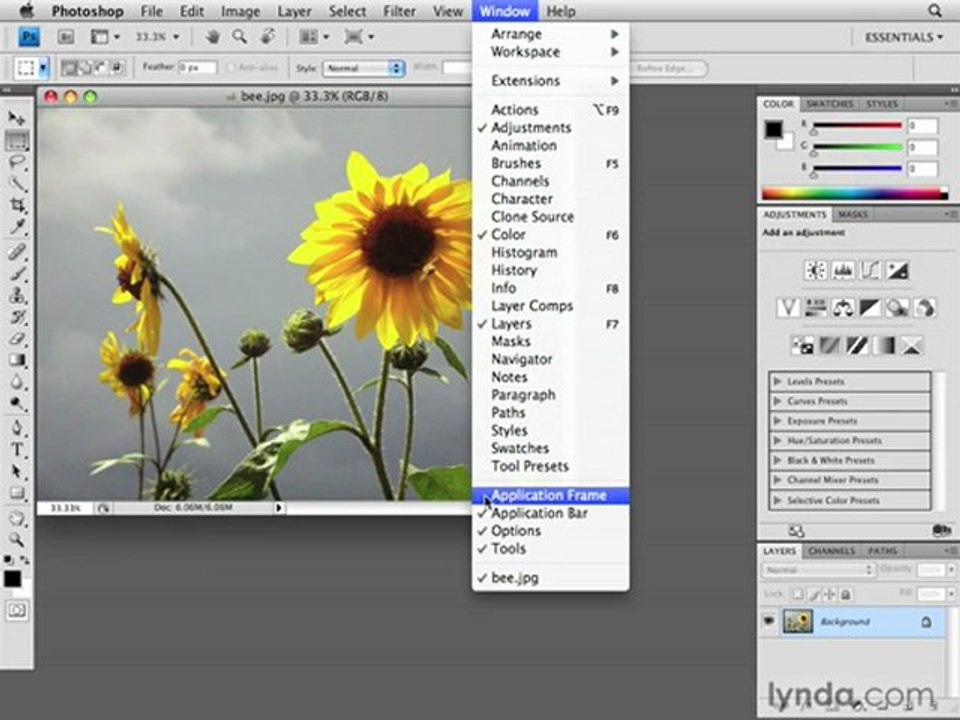This screenshot has width=960, height=720.
Task: Click the Feather input field
Action: point(198,67)
